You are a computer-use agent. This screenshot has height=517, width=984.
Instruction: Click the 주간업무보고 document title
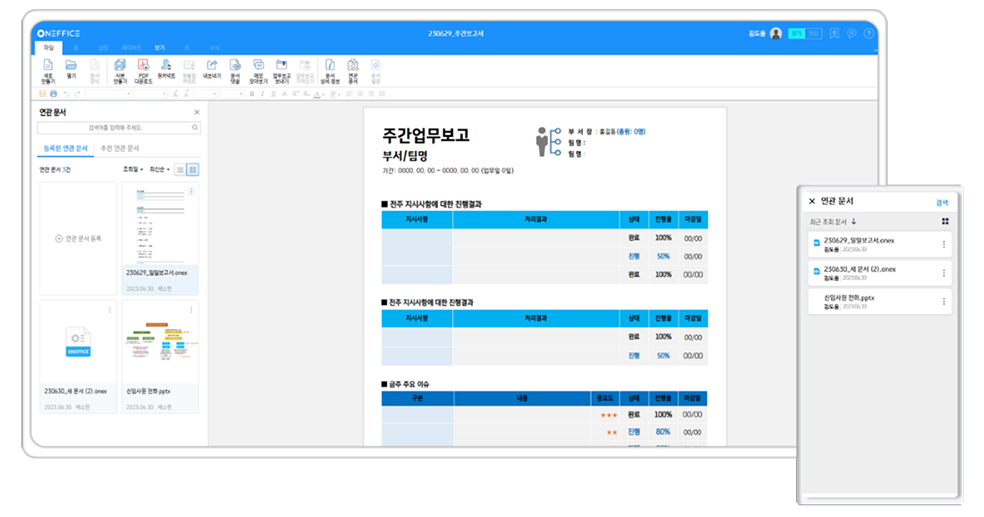(x=426, y=134)
